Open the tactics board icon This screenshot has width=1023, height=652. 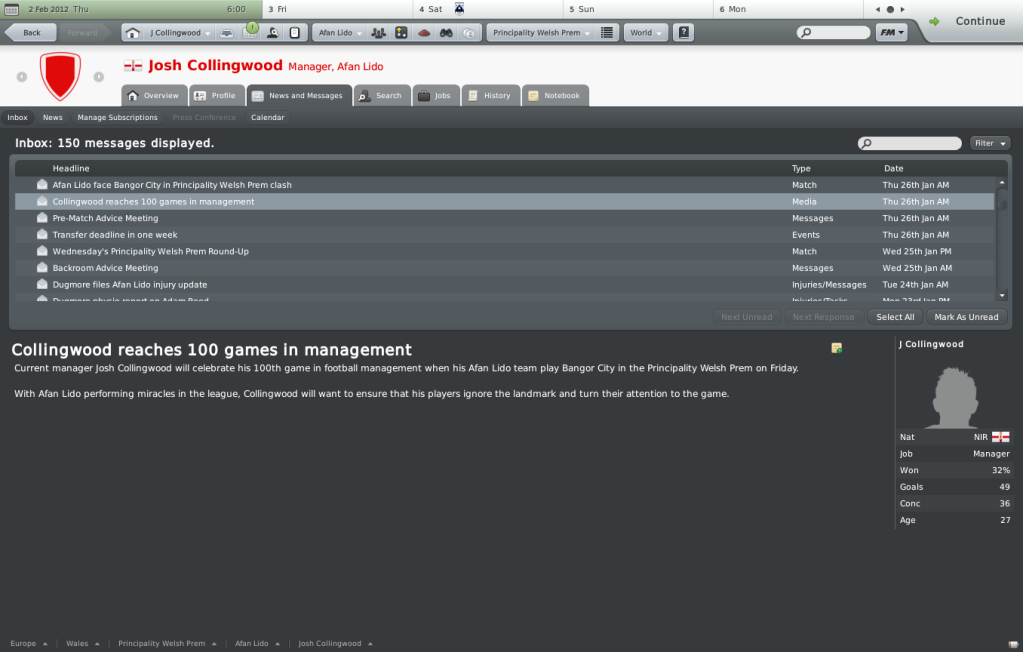(401, 33)
